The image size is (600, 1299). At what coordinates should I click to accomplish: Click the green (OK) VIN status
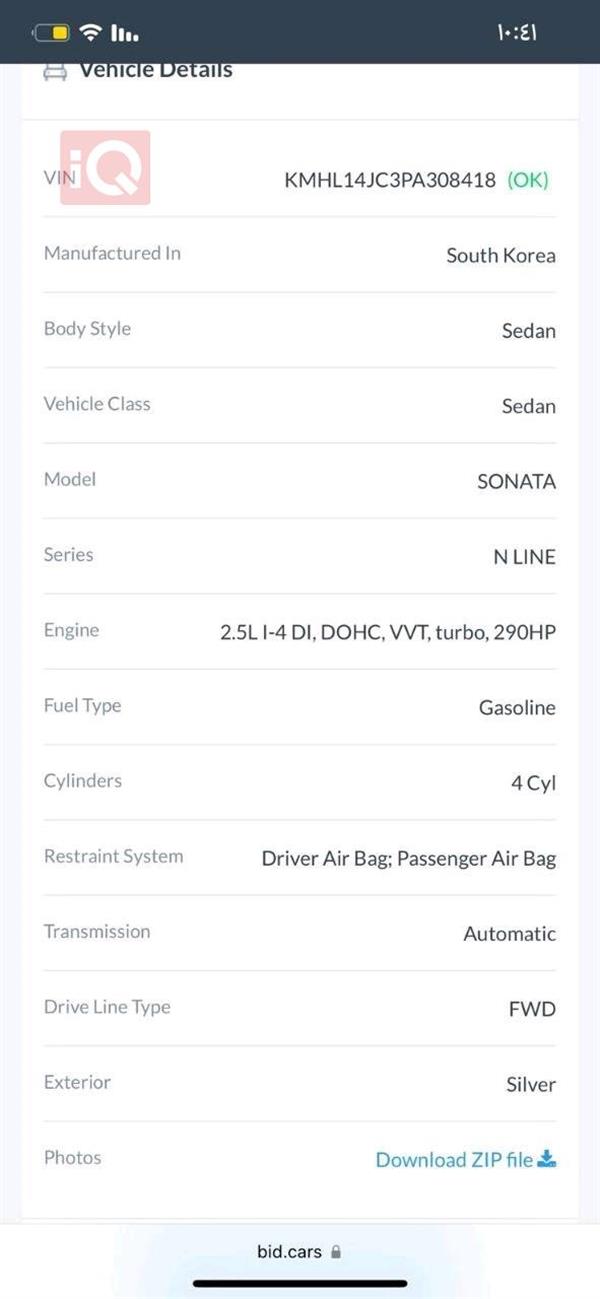528,181
